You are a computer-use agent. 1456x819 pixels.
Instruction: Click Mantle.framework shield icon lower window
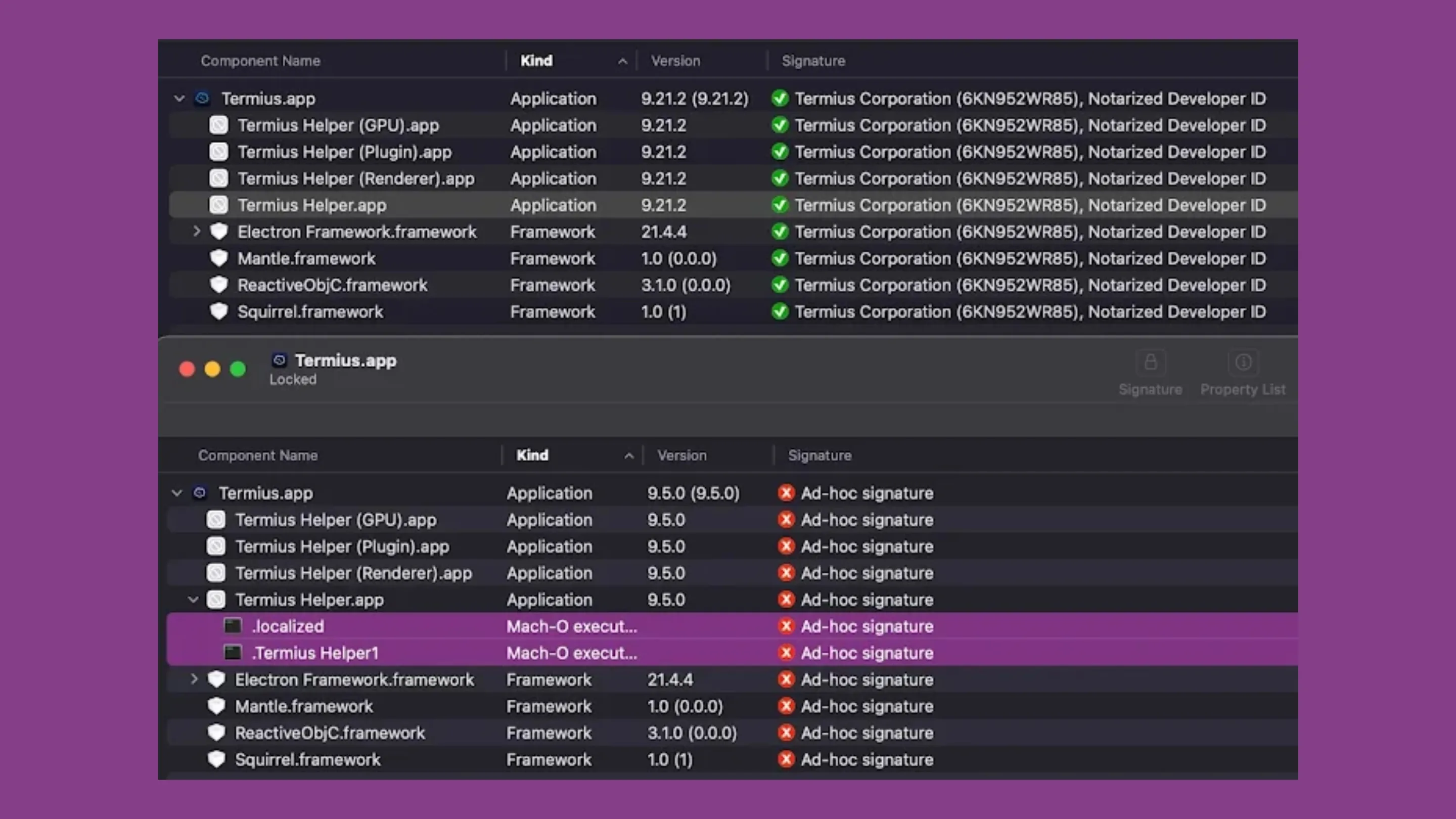pos(216,705)
